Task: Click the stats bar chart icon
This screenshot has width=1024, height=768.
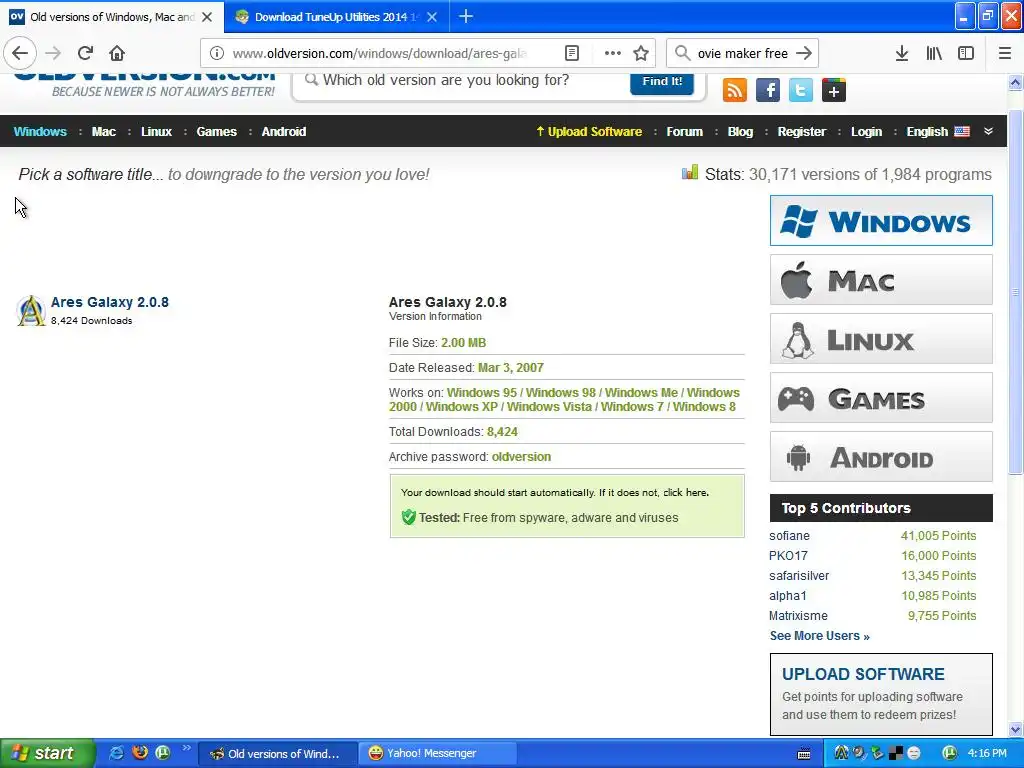Action: click(690, 172)
